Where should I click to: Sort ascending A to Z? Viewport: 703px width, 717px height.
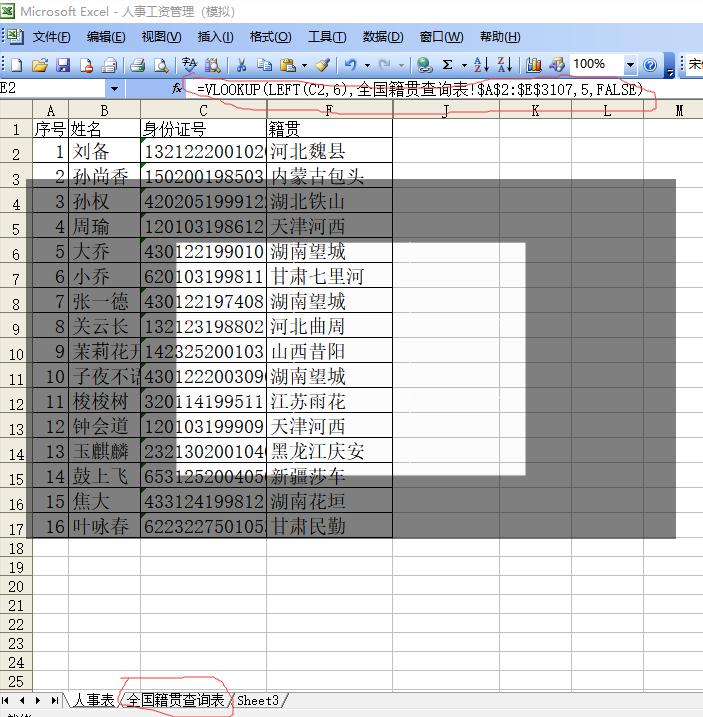click(481, 65)
